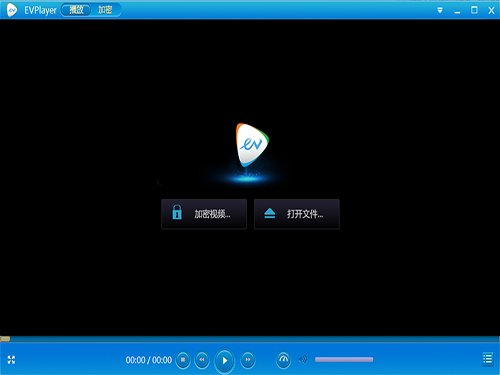Click the rewind button
The width and height of the screenshot is (500, 375).
(x=202, y=360)
